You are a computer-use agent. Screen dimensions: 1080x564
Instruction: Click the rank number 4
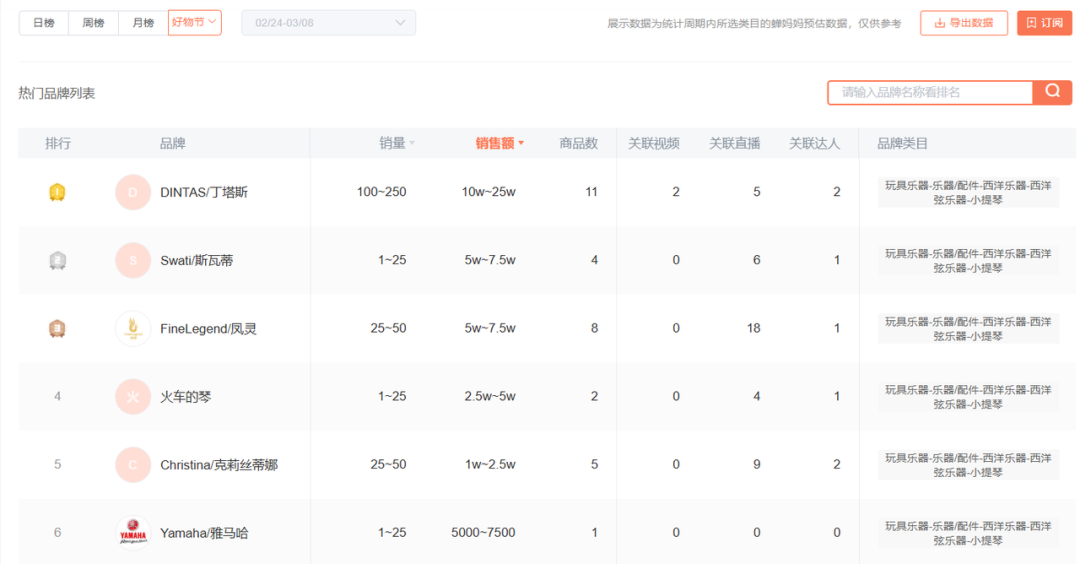57,397
